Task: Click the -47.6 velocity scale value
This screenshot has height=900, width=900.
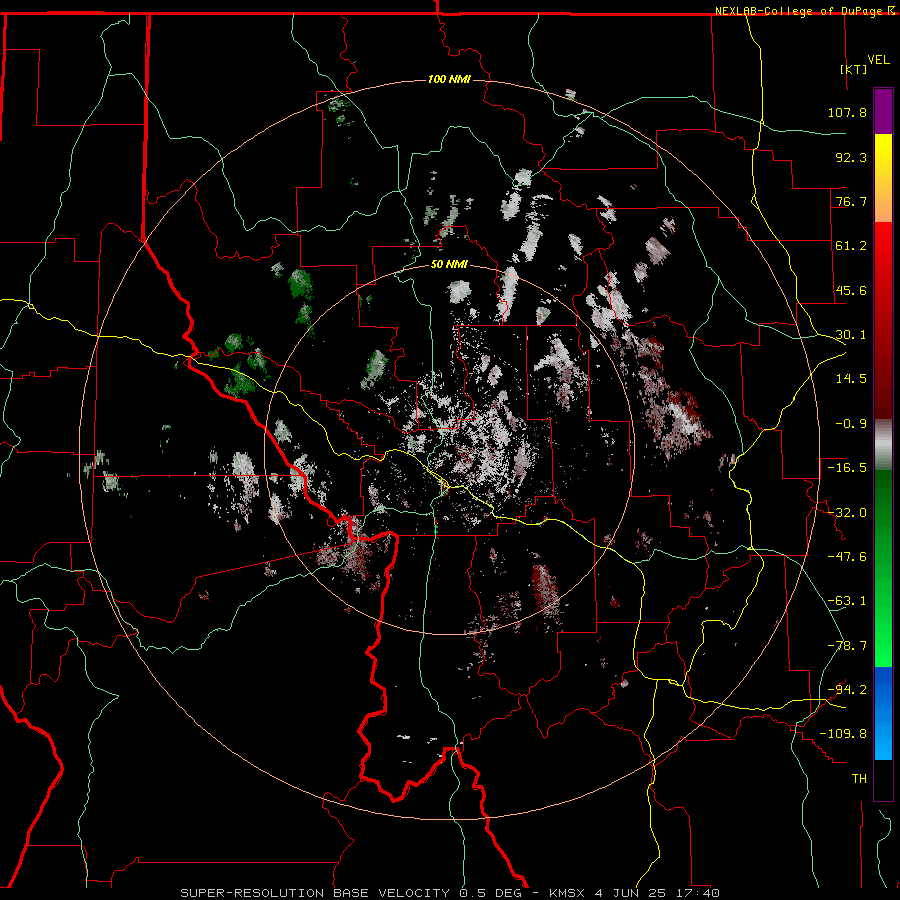Action: tap(847, 557)
